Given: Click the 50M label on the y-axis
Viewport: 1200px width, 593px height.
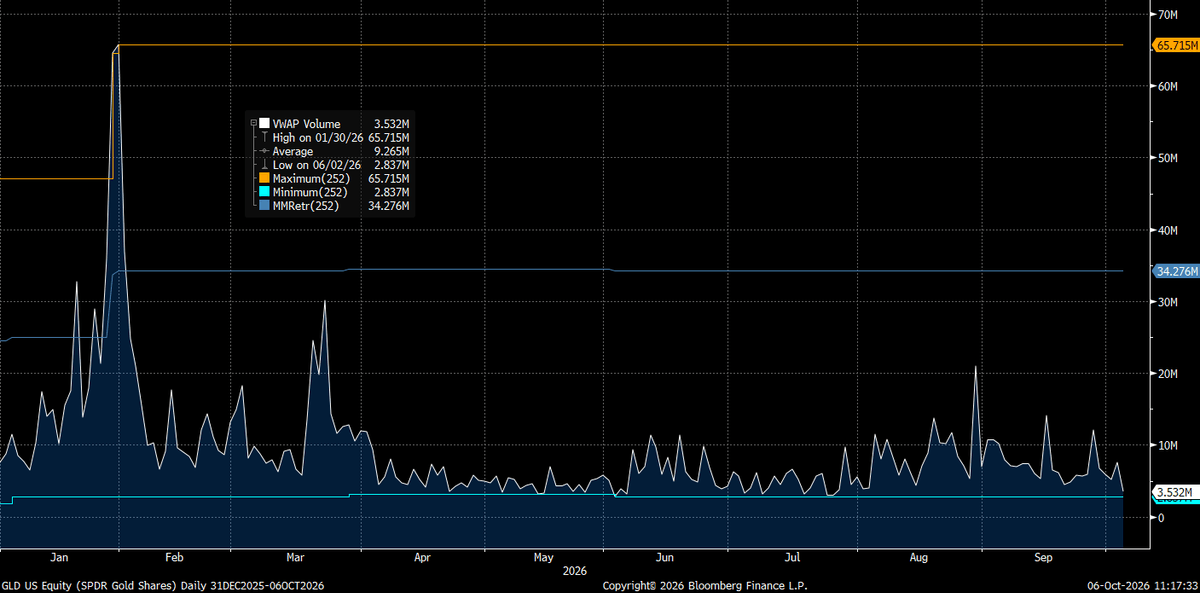Looking at the screenshot, I should tap(1168, 158).
